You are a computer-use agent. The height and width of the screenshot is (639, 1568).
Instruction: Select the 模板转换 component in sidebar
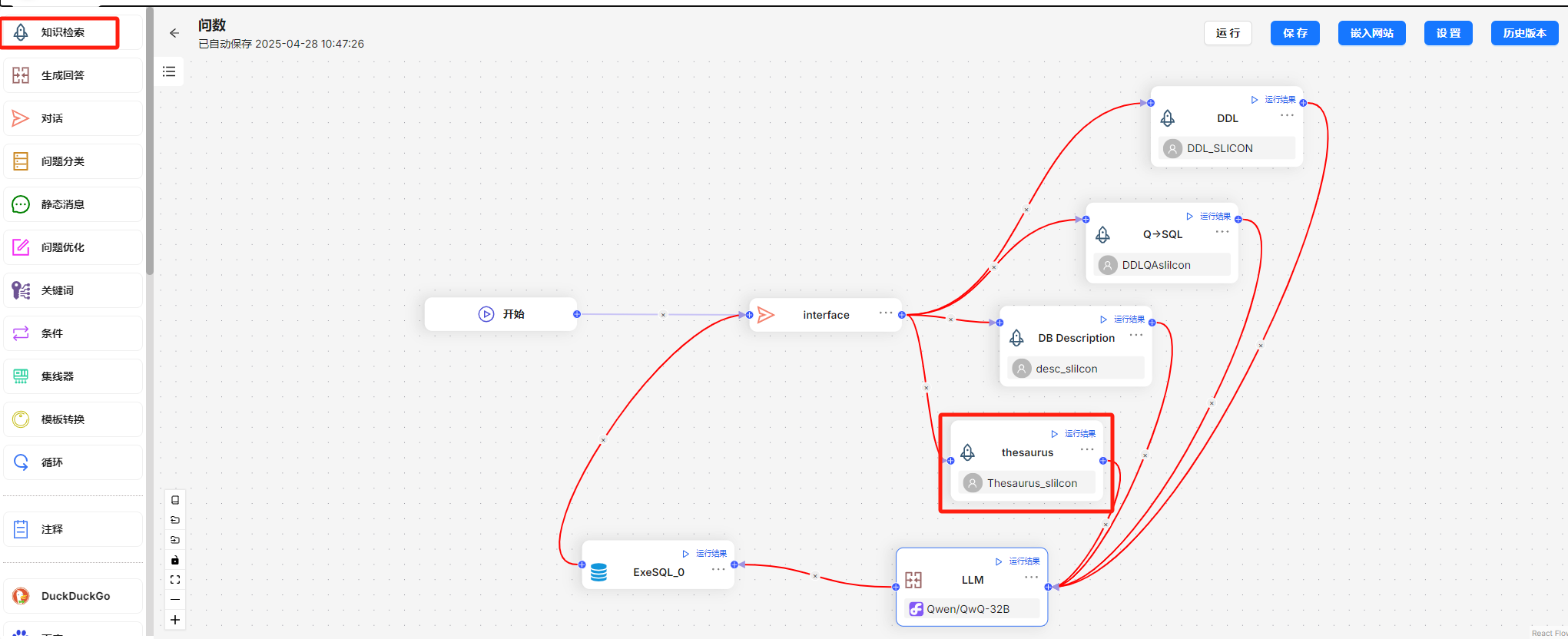72,419
